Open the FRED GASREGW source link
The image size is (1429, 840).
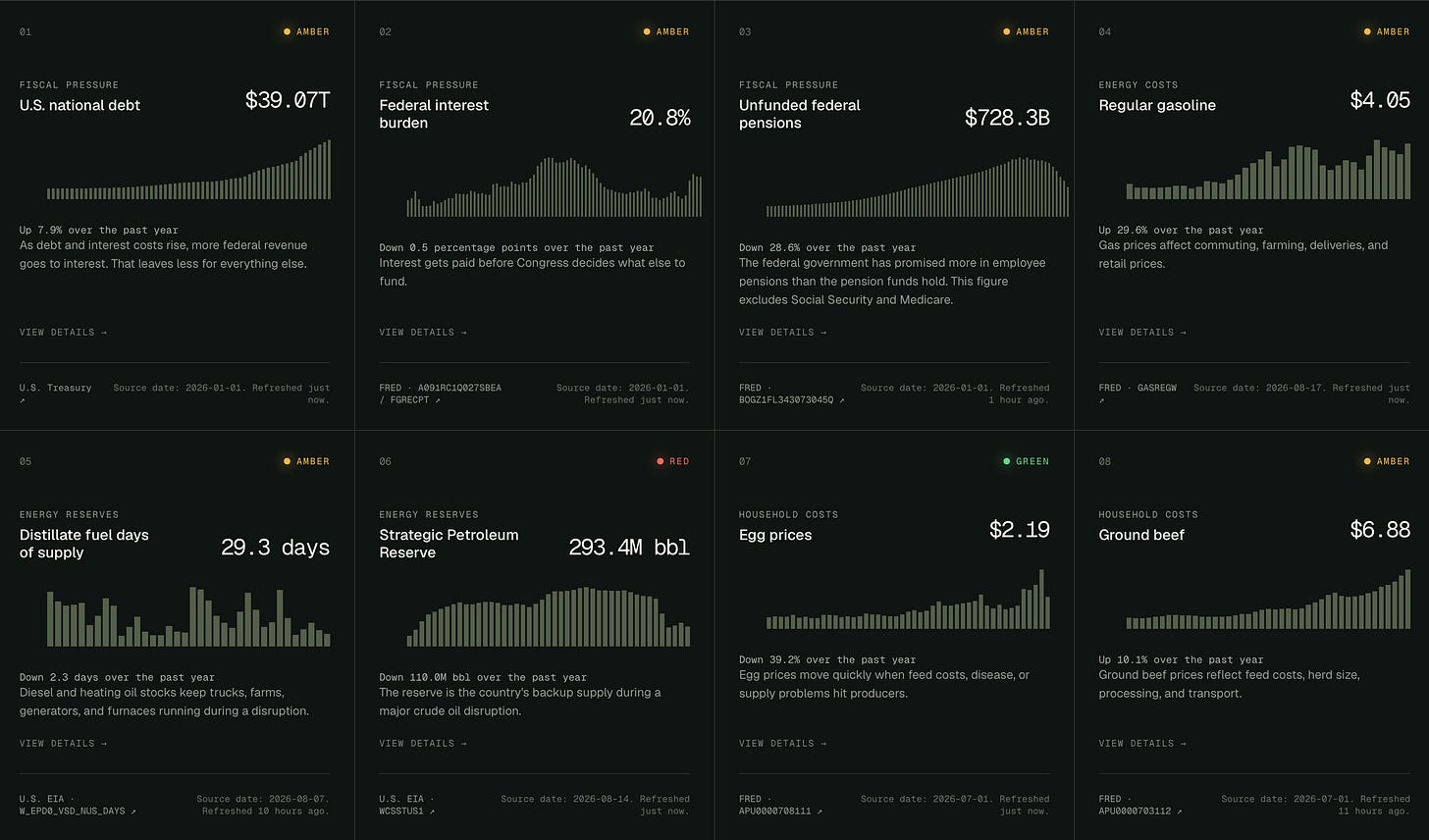(x=1138, y=394)
